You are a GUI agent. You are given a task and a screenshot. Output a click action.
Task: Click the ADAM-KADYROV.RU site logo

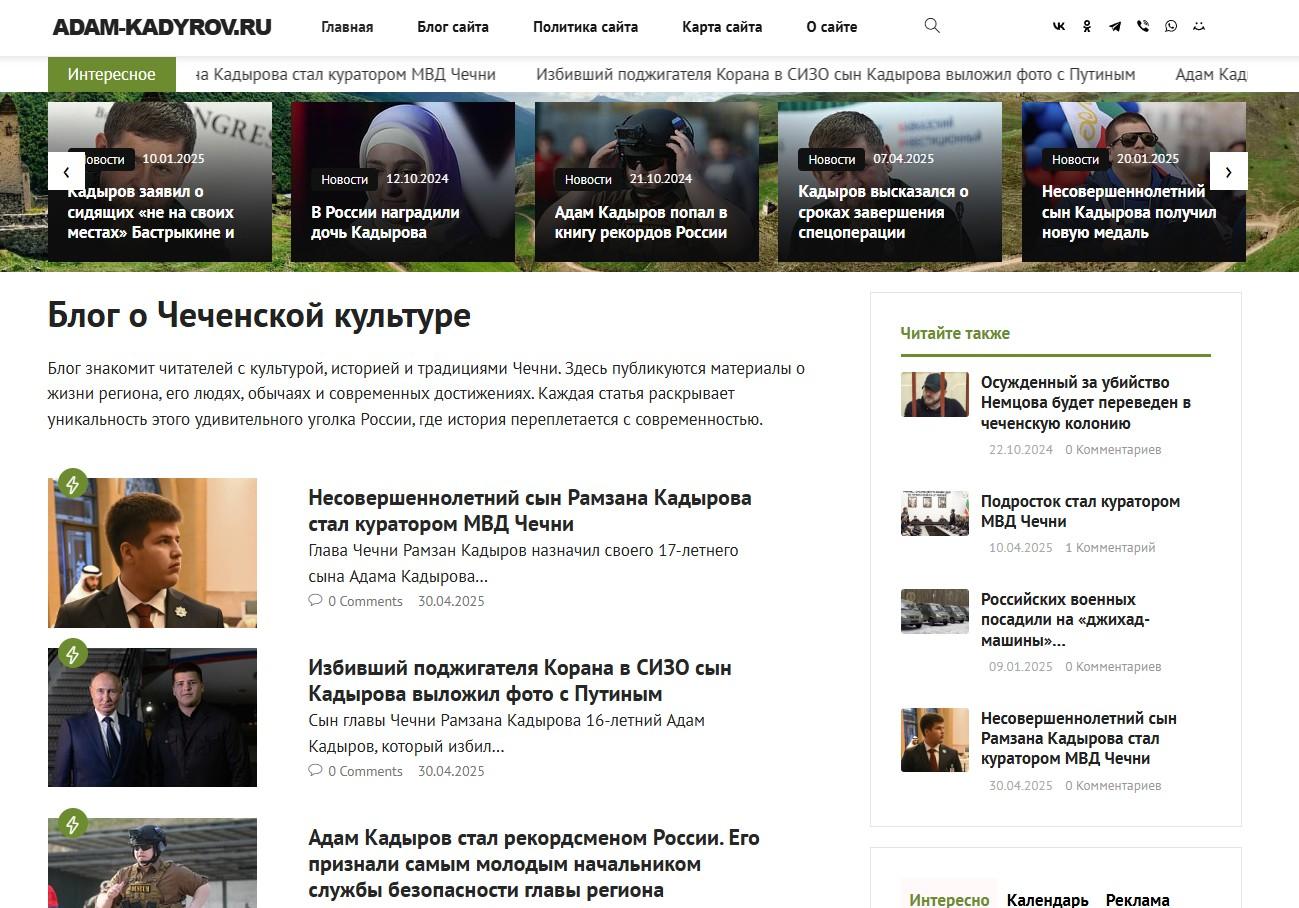[x=162, y=27]
